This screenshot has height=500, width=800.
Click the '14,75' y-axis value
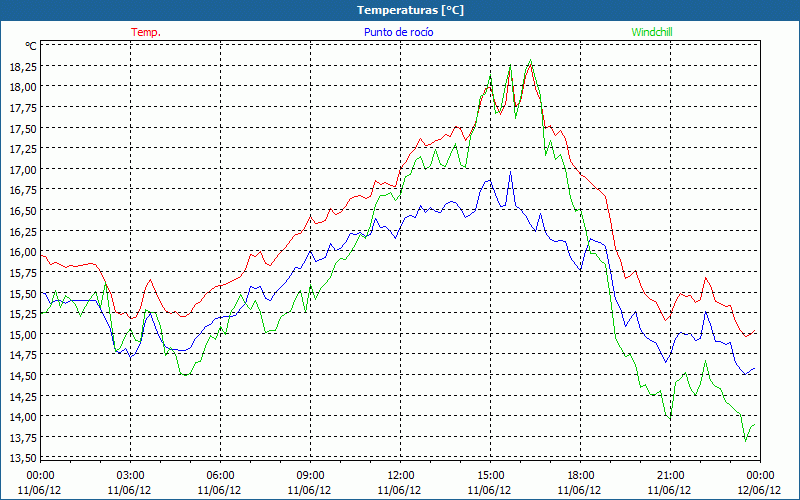(x=23, y=355)
